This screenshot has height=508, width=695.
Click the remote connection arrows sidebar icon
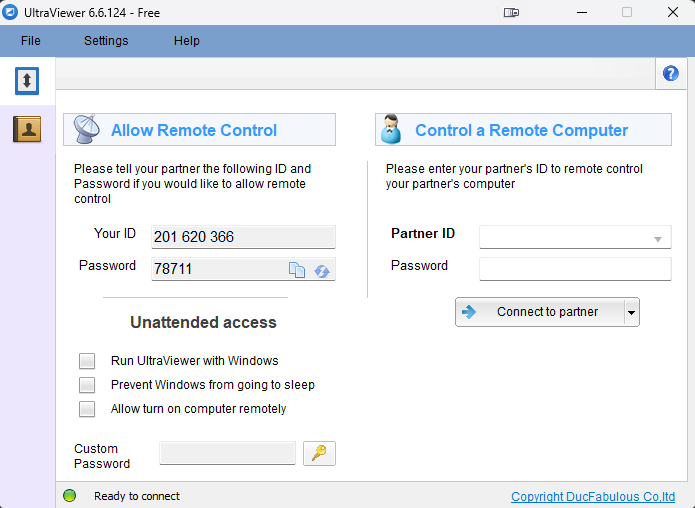pyautogui.click(x=27, y=81)
